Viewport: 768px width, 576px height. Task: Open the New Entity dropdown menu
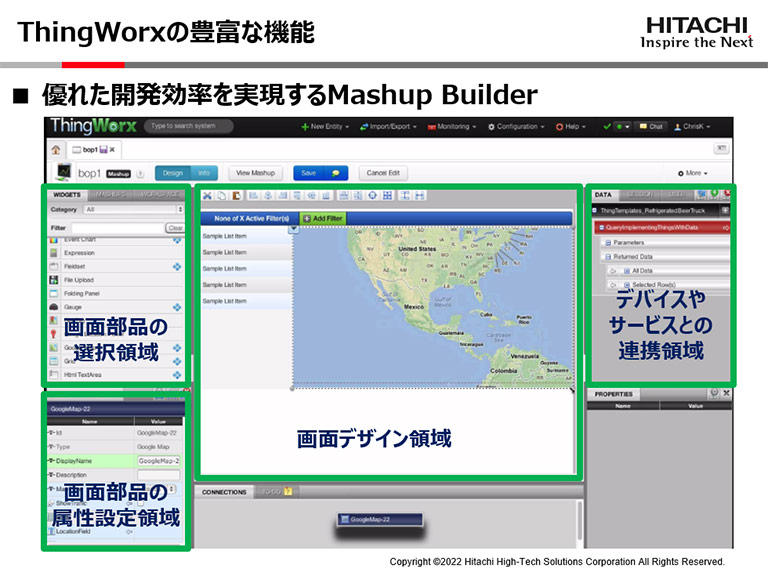click(327, 127)
